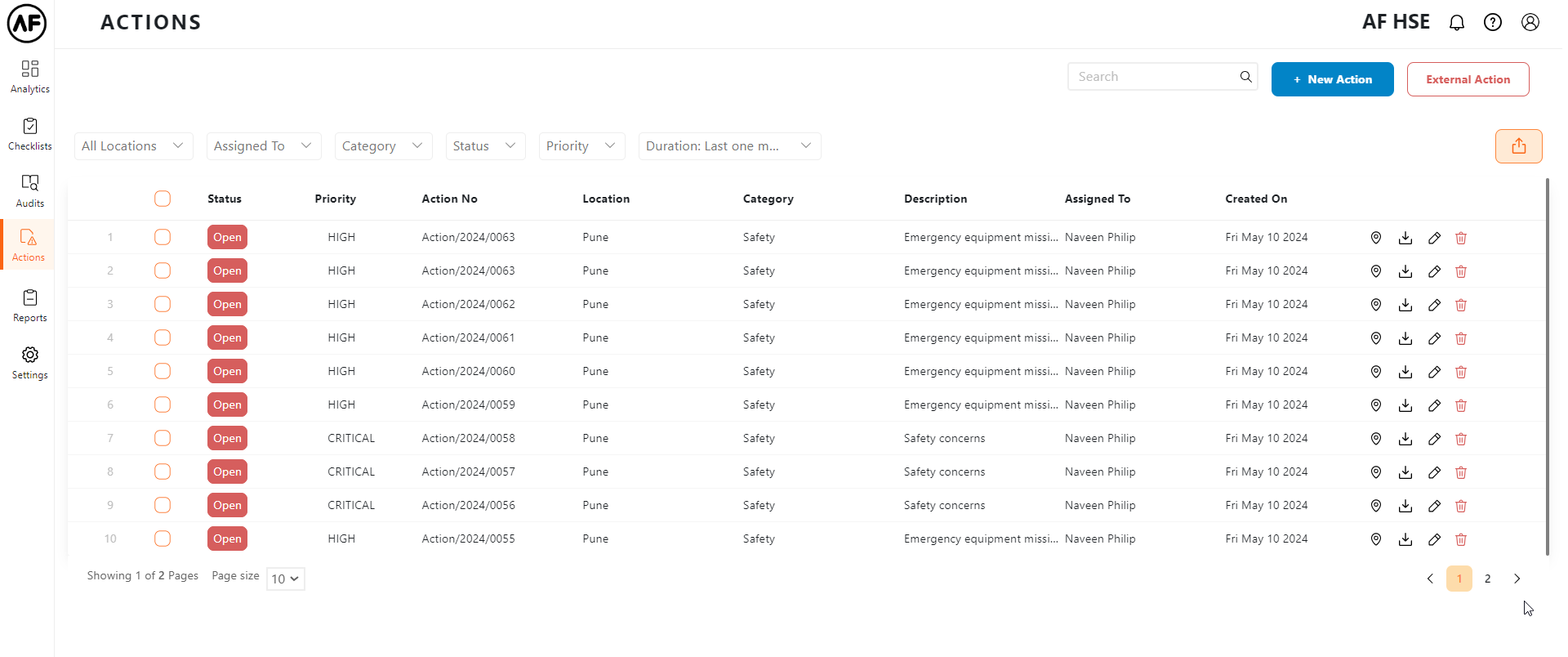Select the checkbox for Action/2024/0055
The width and height of the screenshot is (1568, 657).
163,539
